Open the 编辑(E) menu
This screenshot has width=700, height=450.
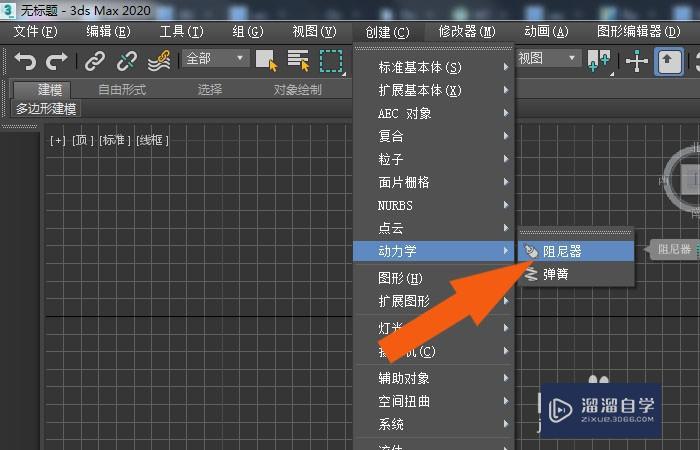[x=108, y=32]
